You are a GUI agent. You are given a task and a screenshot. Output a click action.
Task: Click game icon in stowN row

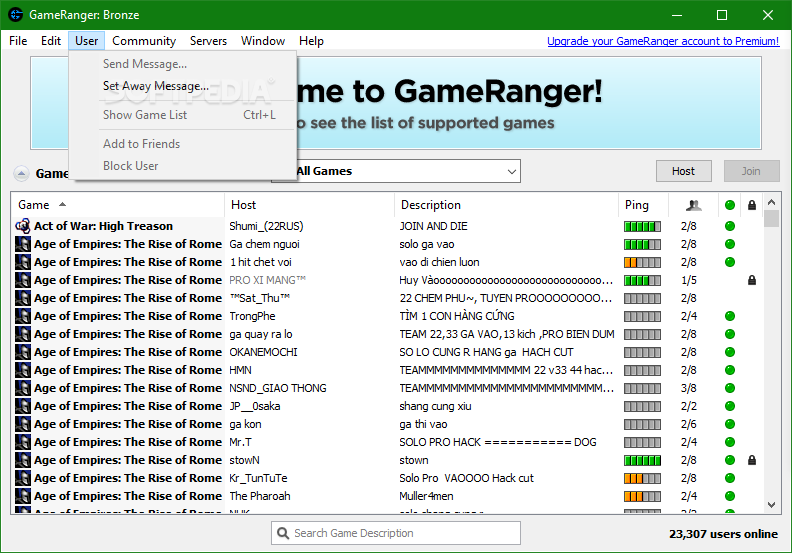tap(23, 460)
